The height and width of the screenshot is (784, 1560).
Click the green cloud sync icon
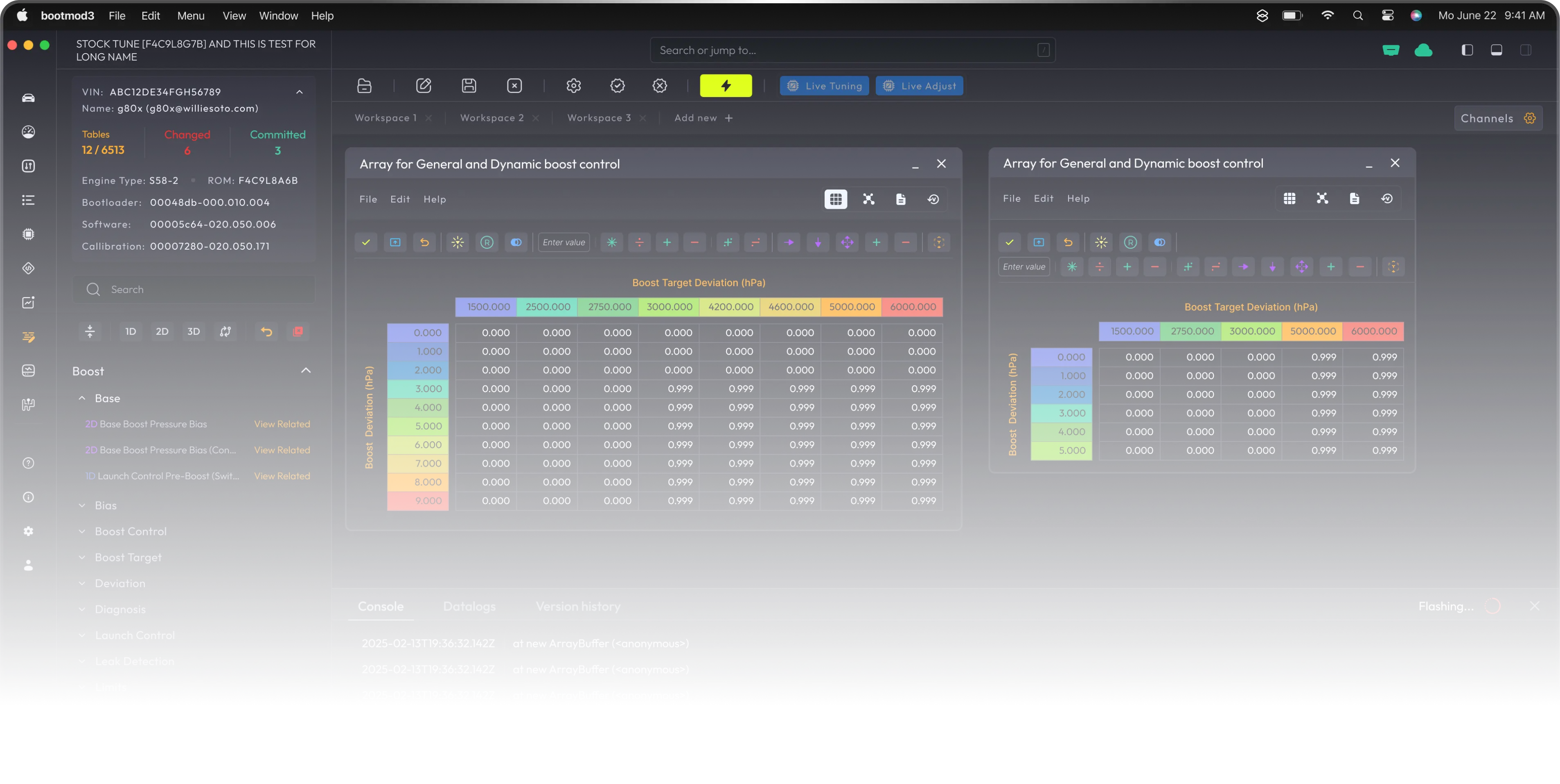(x=1424, y=50)
